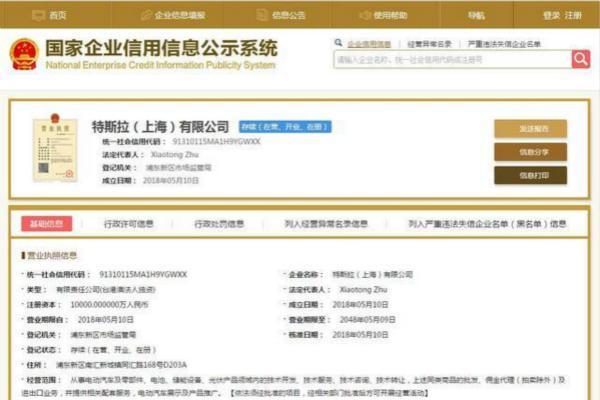Click the 企业信息填报 pencil icon
The image size is (600, 400).
146,15
